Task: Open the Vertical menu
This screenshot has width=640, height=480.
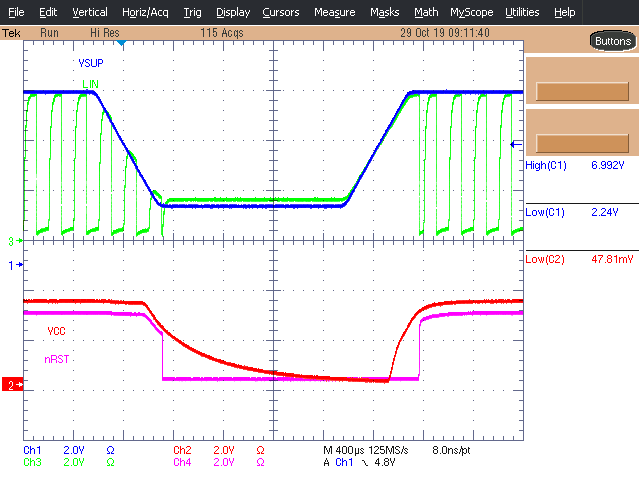Action: click(x=90, y=12)
